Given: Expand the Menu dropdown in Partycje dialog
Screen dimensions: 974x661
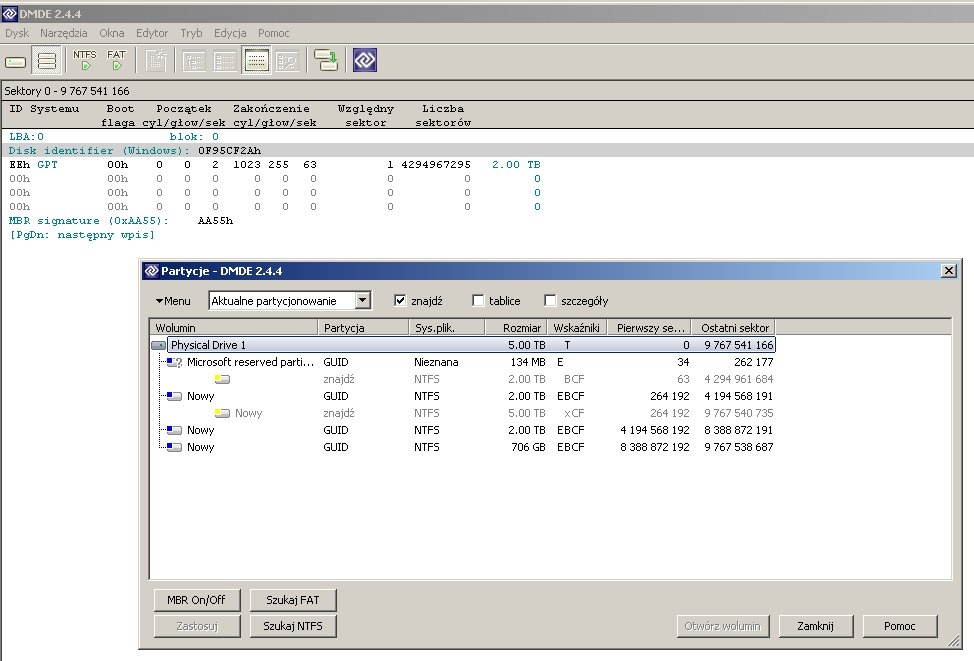Looking at the screenshot, I should [173, 301].
